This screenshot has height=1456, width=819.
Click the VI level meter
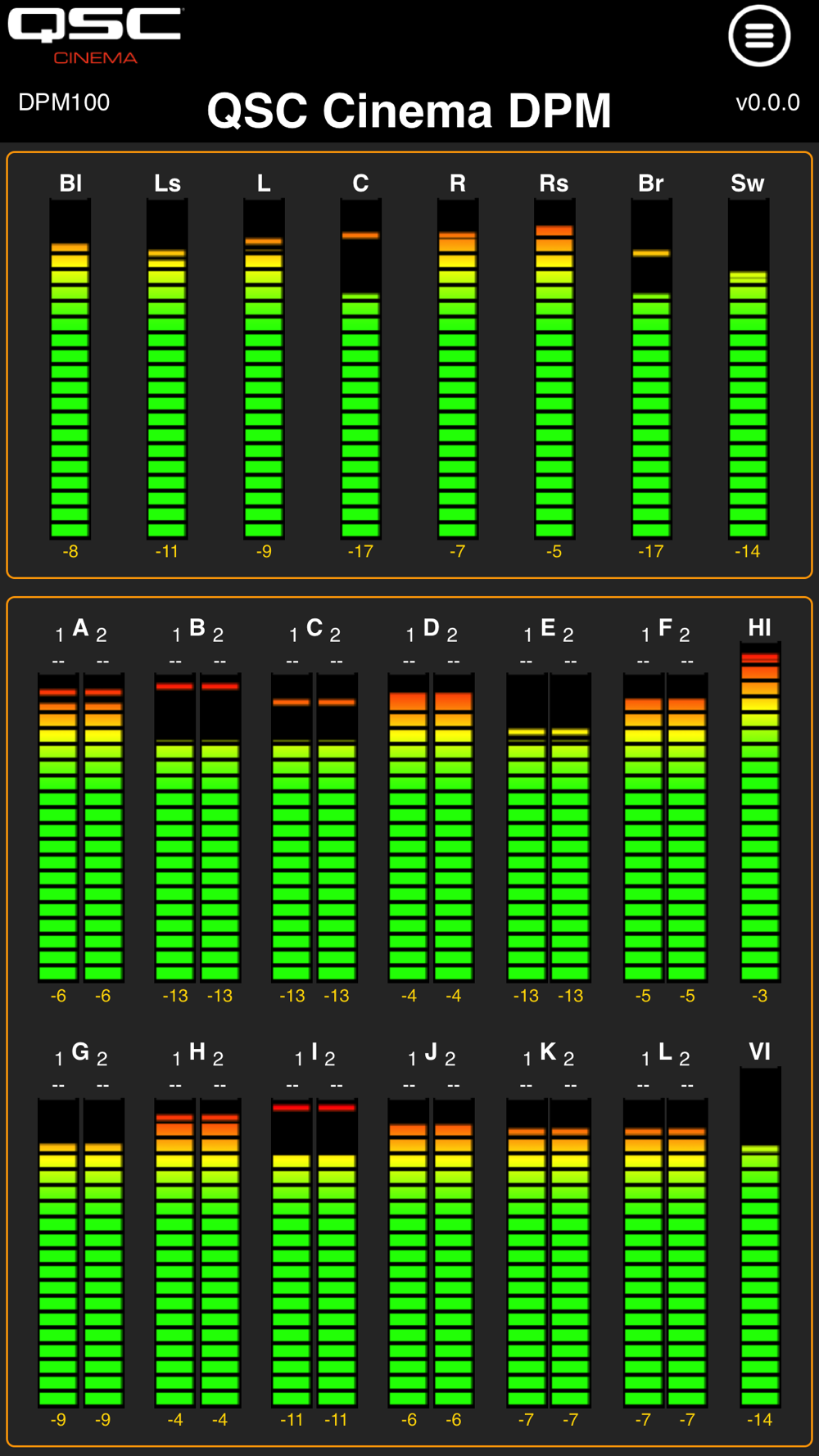pyautogui.click(x=760, y=1237)
